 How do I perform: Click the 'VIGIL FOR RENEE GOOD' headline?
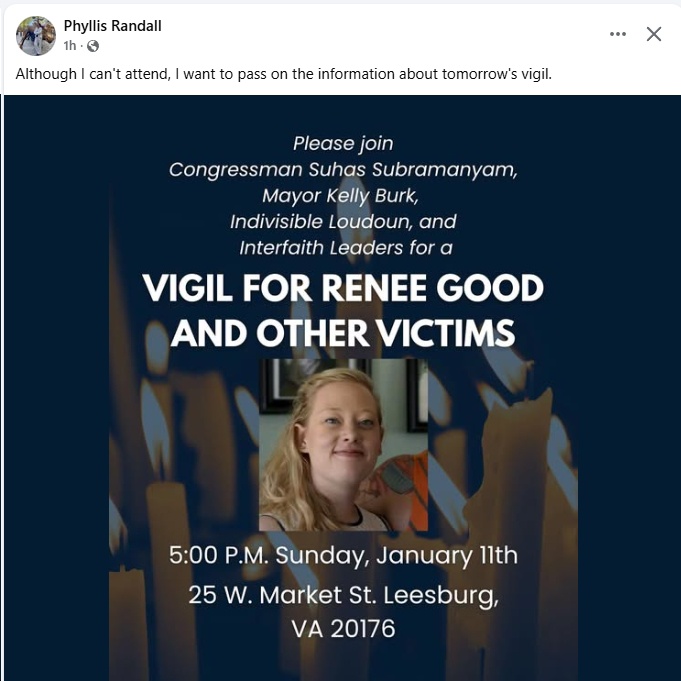343,288
